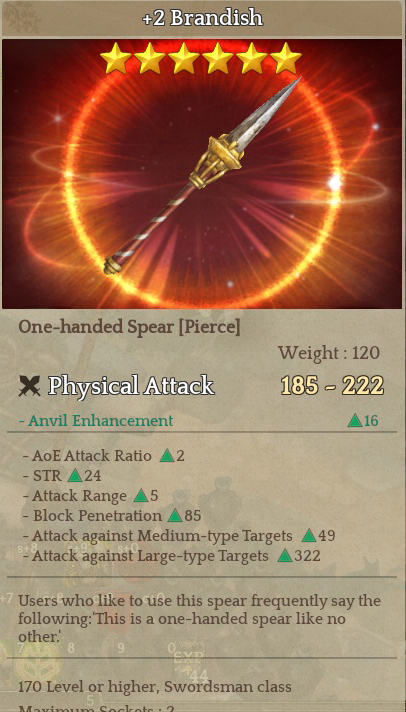406x712 pixels.
Task: Click the green arrow beside Anvil Enhancement 16
Action: [x=355, y=420]
